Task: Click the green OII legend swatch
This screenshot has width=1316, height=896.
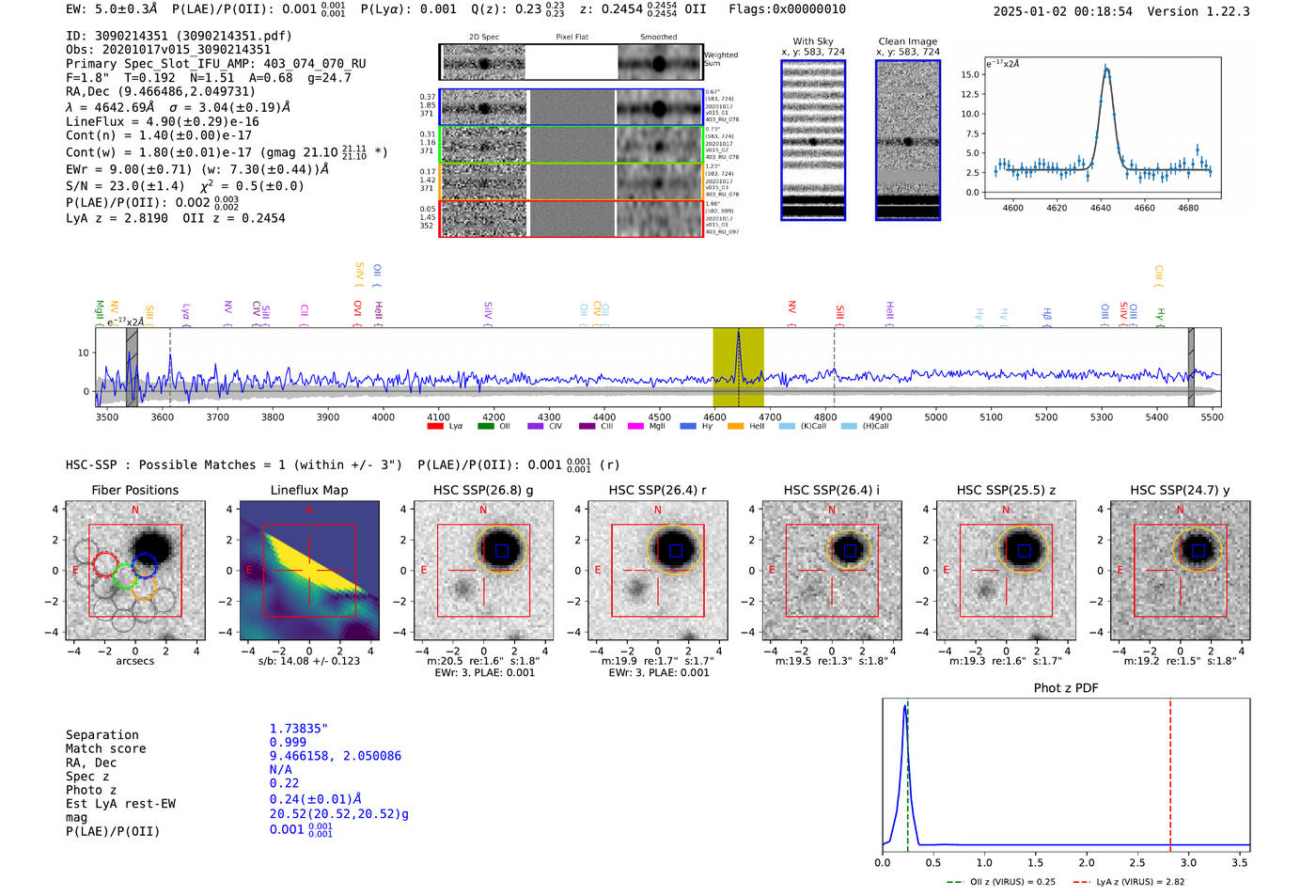Action: tap(485, 427)
